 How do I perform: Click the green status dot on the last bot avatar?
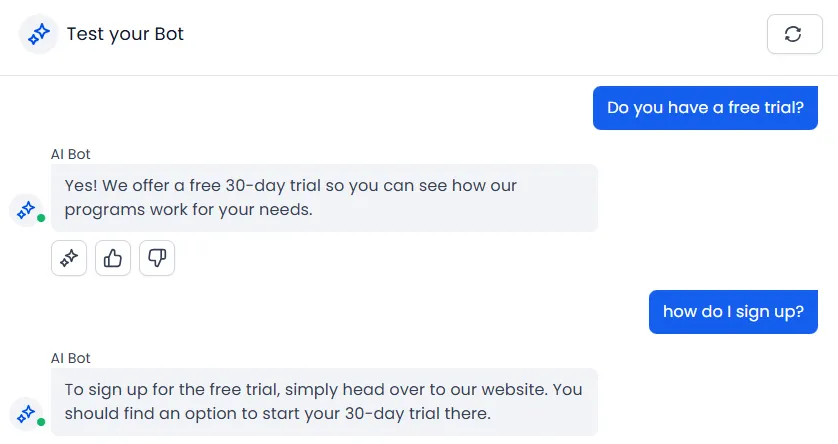(41, 421)
